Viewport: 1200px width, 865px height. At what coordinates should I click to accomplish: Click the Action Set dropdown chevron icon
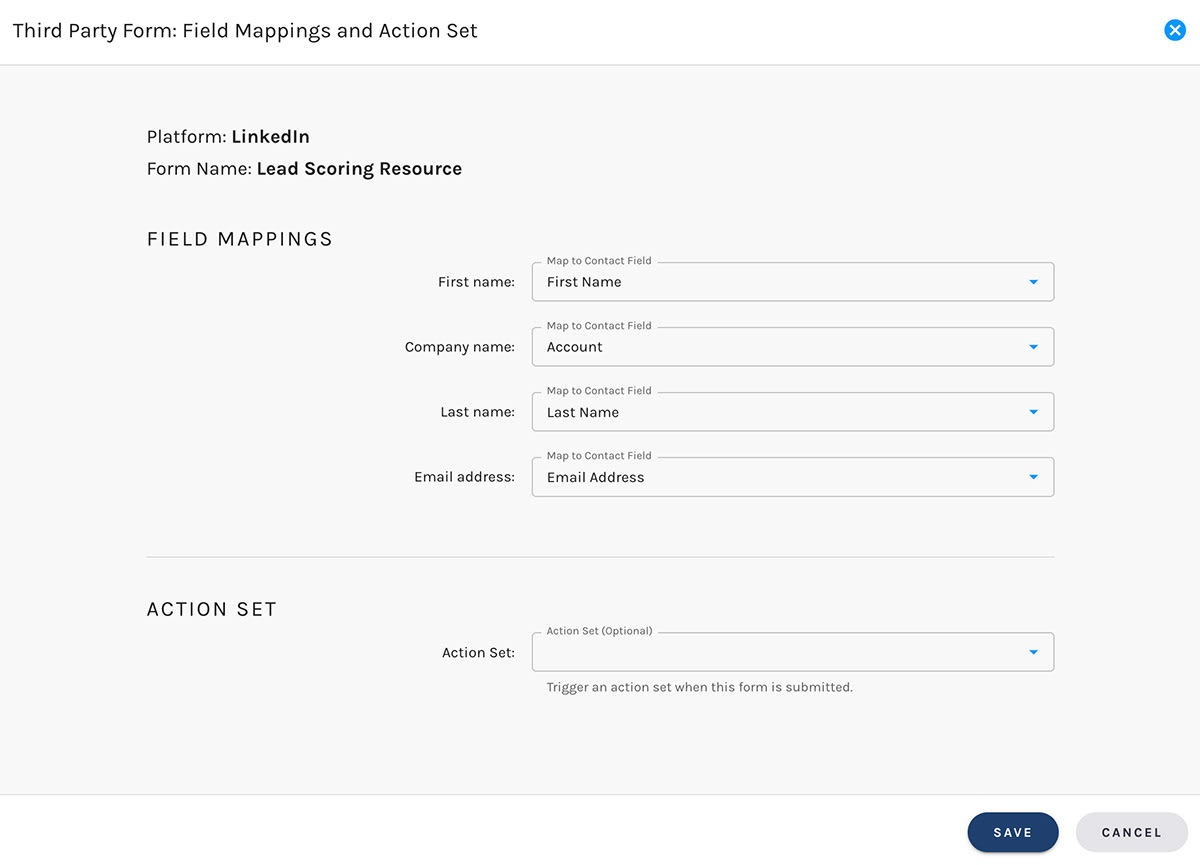[1033, 652]
